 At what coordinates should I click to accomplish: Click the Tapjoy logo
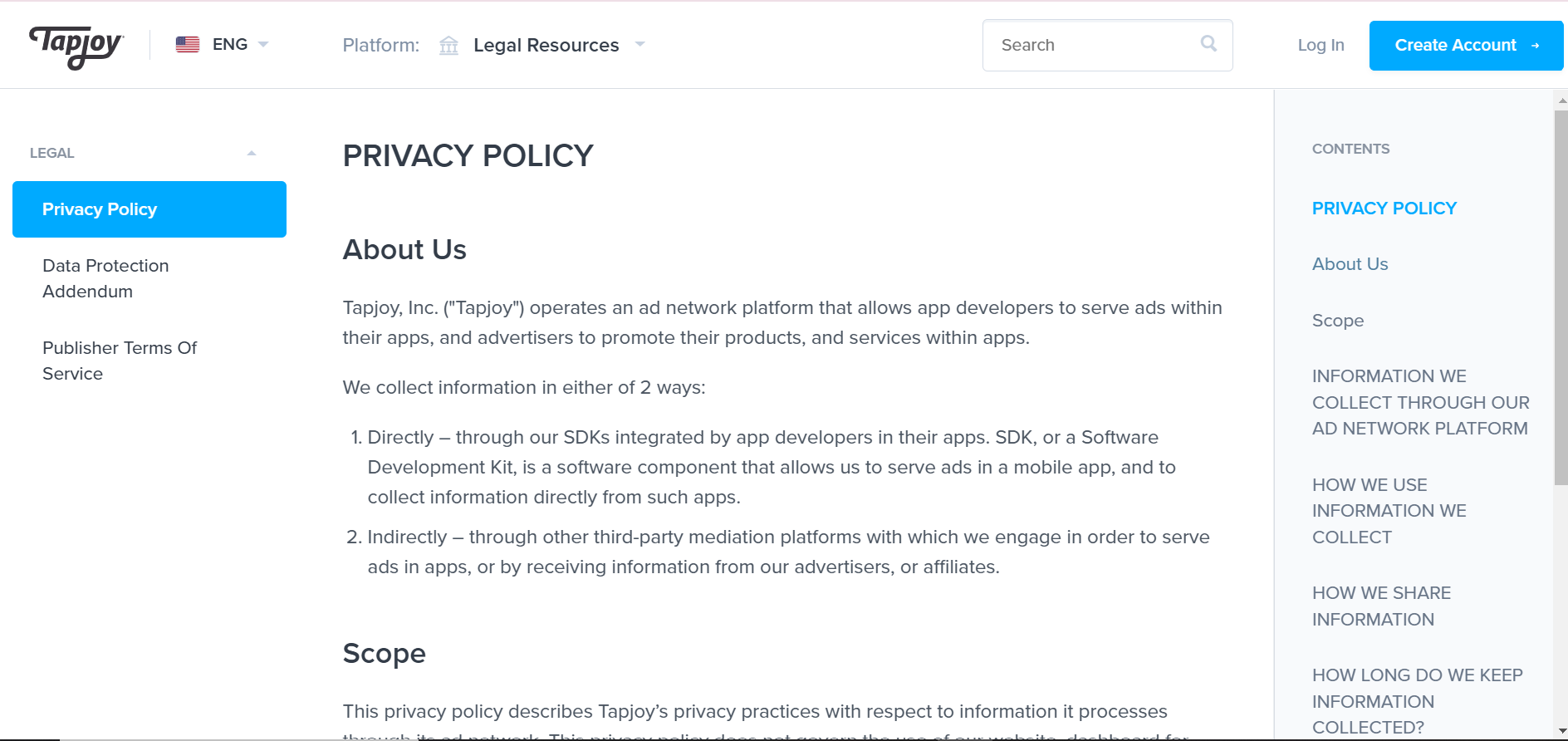pos(76,47)
